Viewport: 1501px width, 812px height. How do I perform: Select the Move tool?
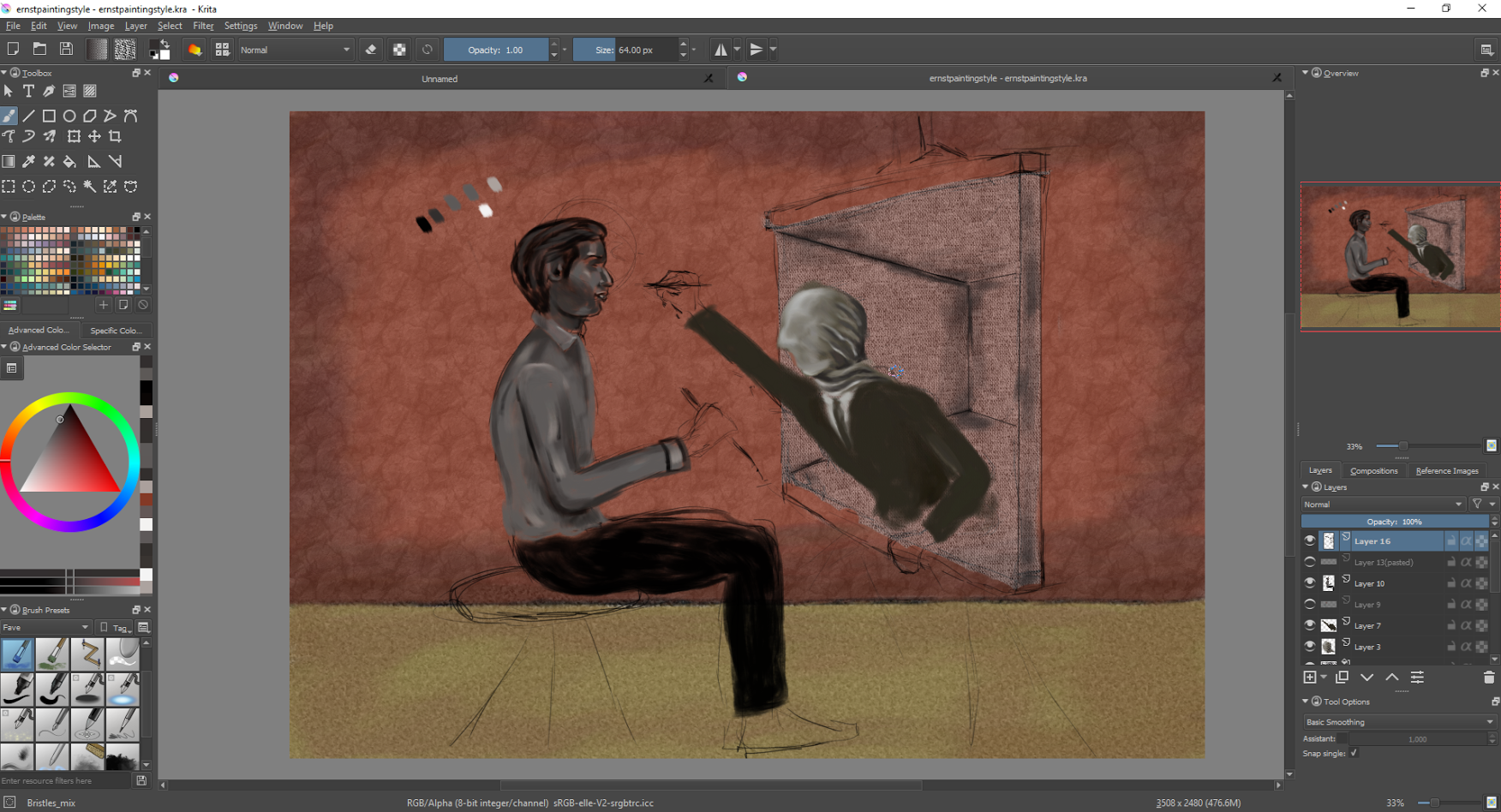click(x=94, y=136)
